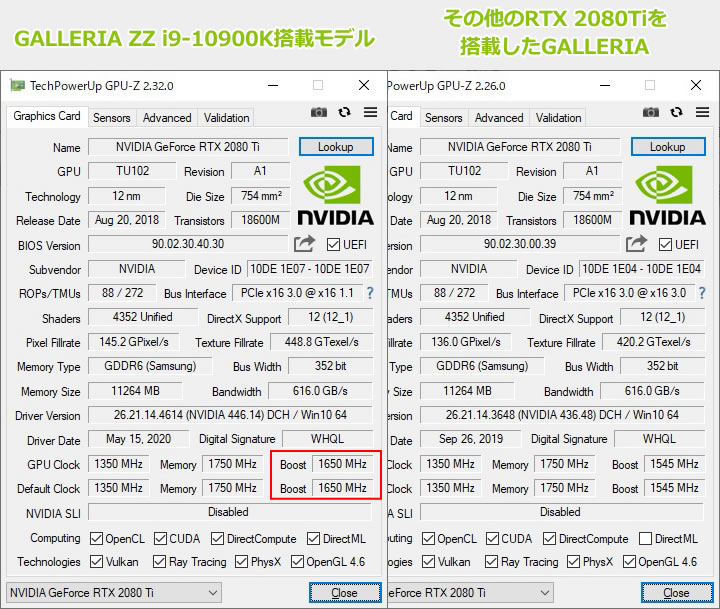Open the hamburger menu in left GPU-Z window
Image resolution: width=720 pixels, height=609 pixels.
coord(370,112)
